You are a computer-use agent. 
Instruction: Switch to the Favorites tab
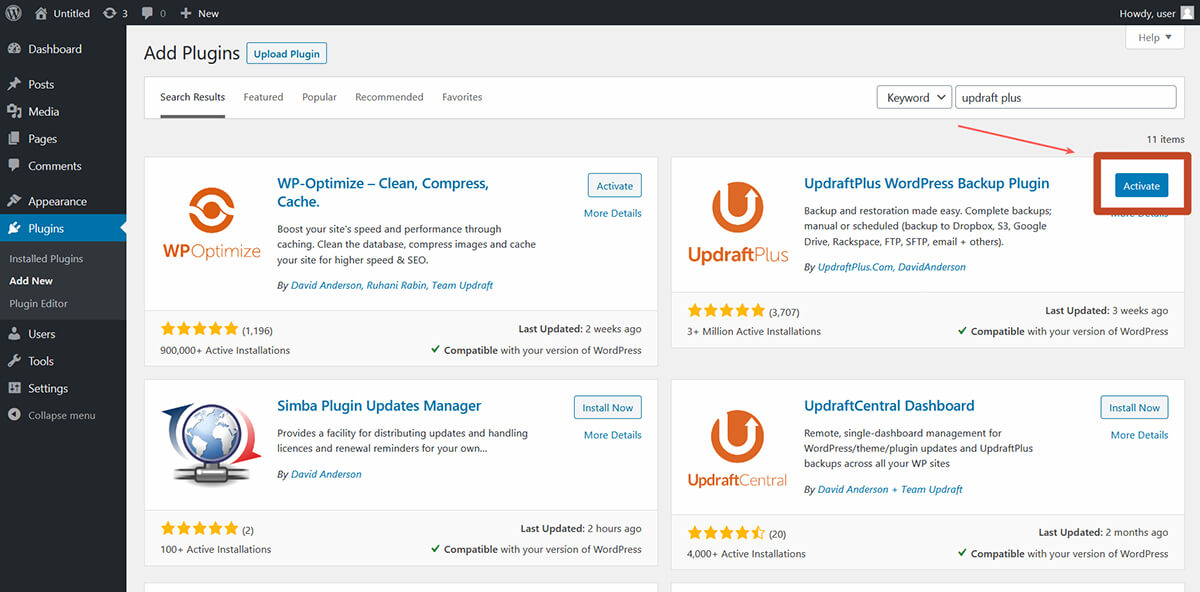pos(462,97)
